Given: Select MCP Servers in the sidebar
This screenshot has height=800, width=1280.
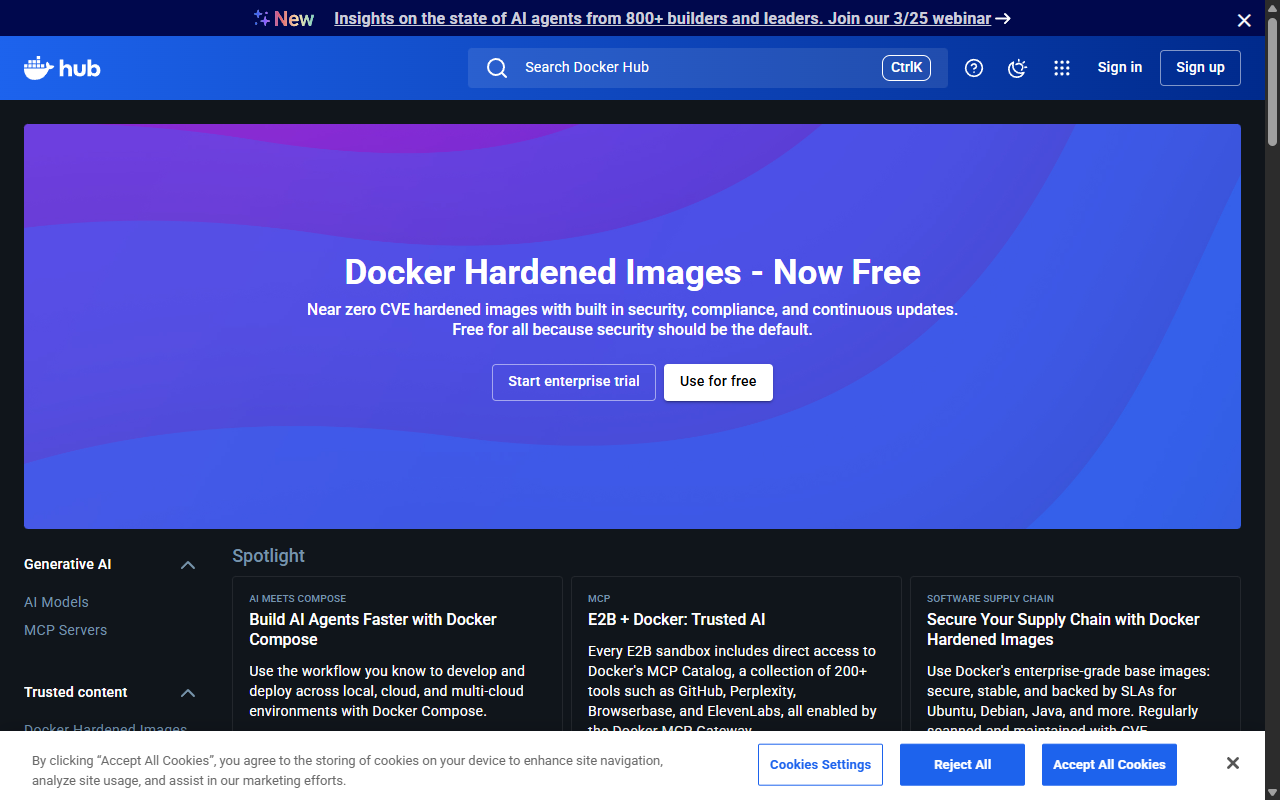Looking at the screenshot, I should (x=65, y=630).
